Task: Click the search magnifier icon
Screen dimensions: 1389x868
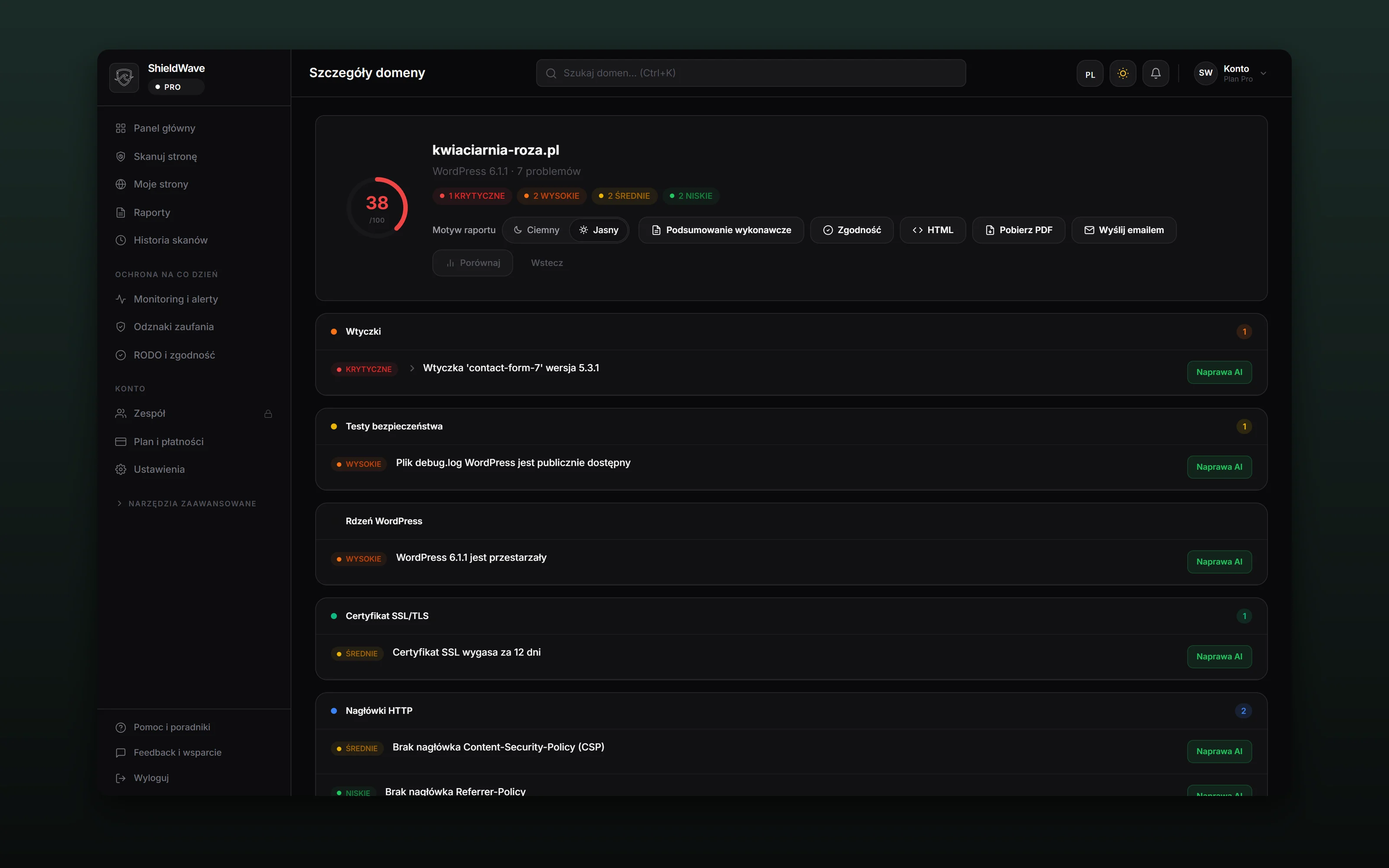Action: tap(551, 73)
